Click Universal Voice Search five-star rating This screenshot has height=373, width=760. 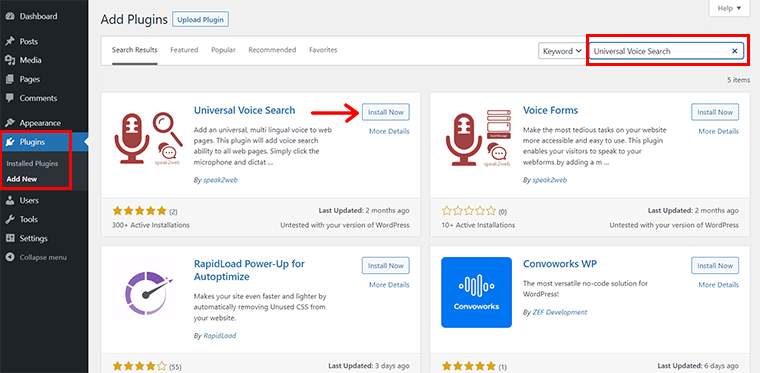click(140, 211)
